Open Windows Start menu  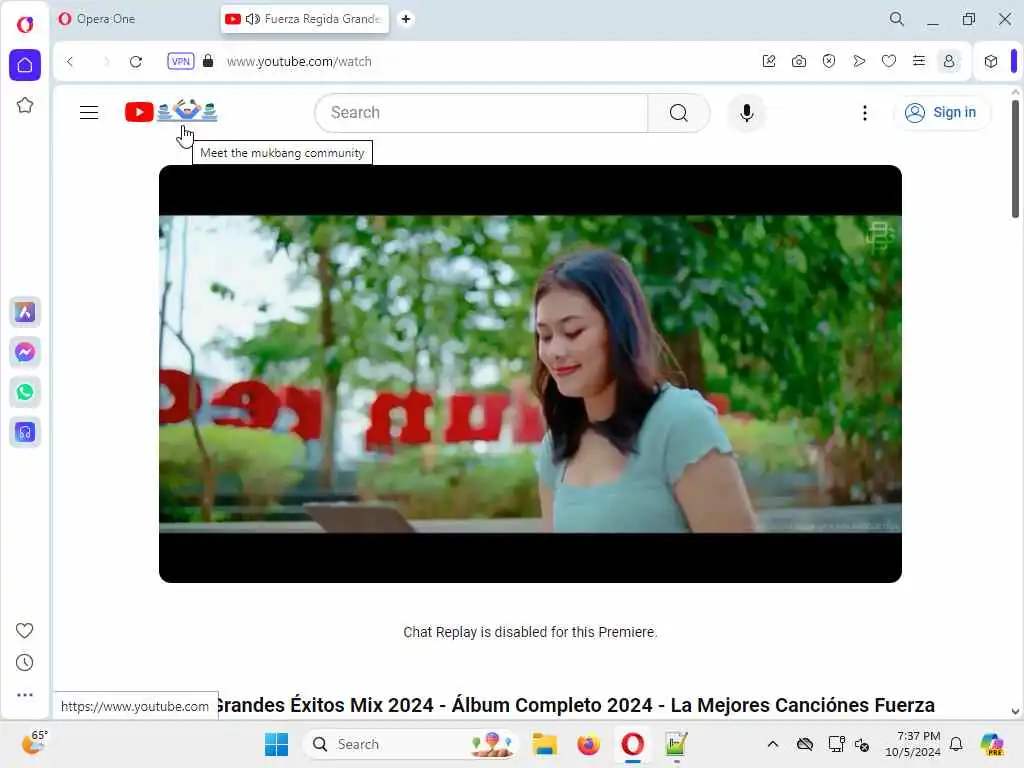(276, 744)
